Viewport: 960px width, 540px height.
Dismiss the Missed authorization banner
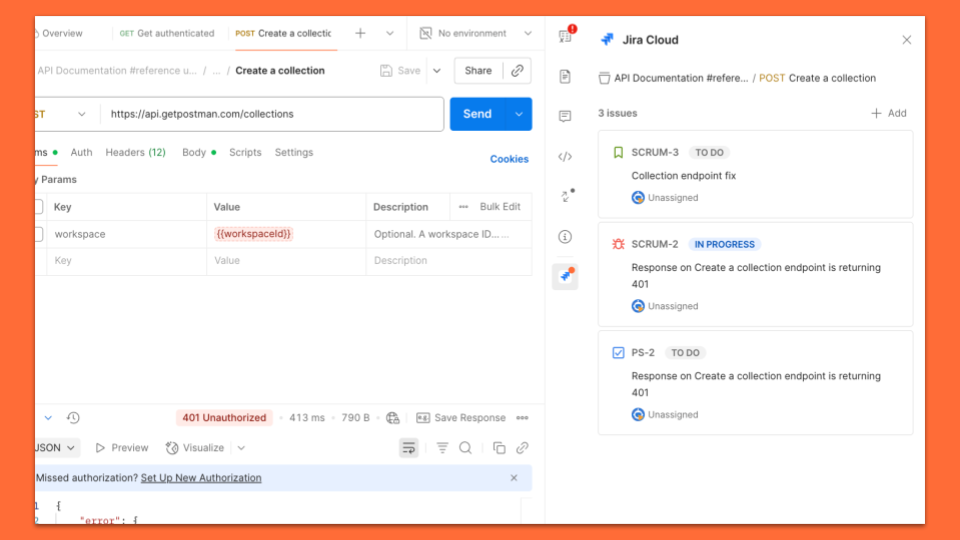click(514, 478)
